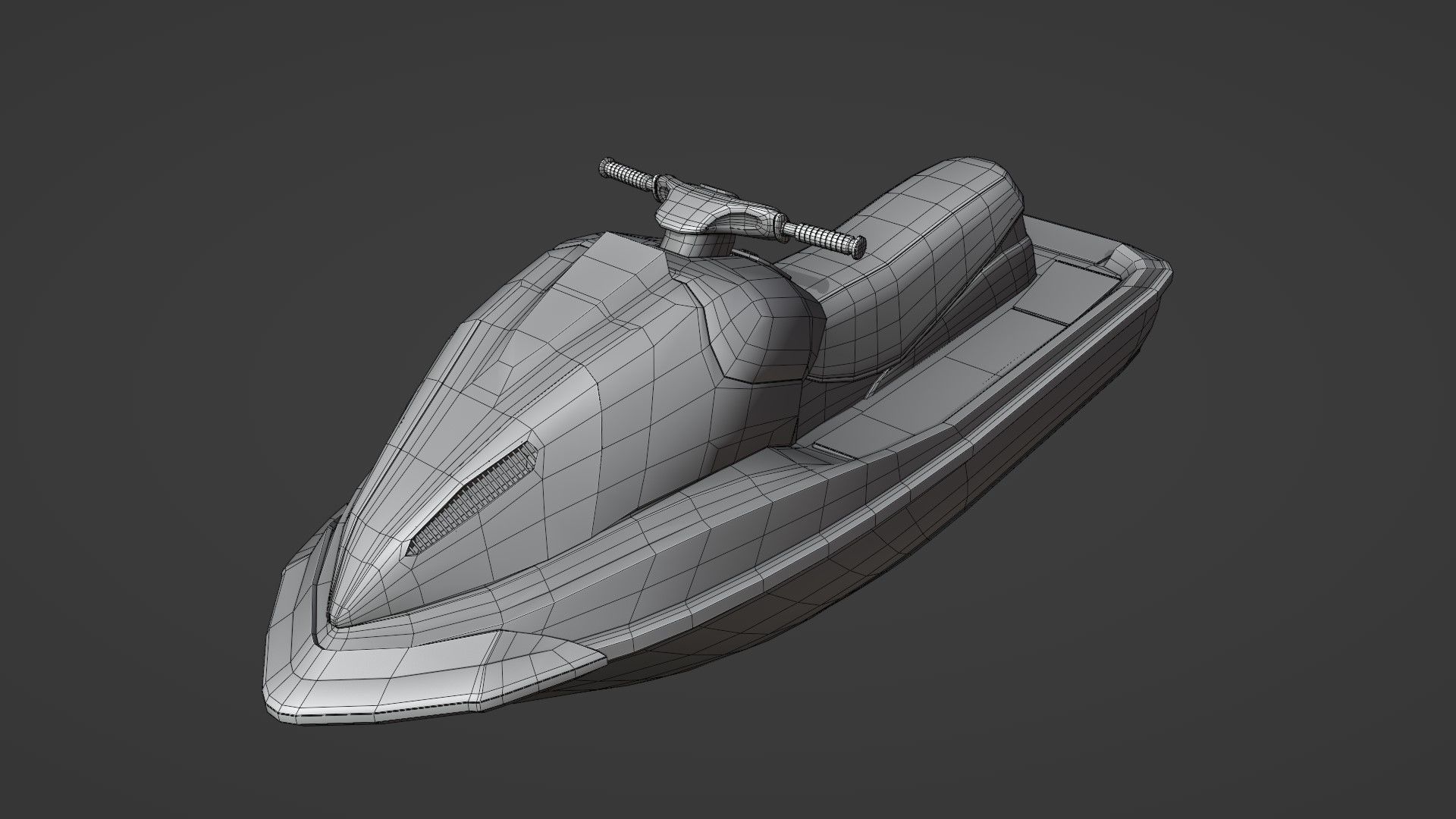Select the air intake vent grille
Image resolution: width=1456 pixels, height=819 pixels.
[x=470, y=502]
